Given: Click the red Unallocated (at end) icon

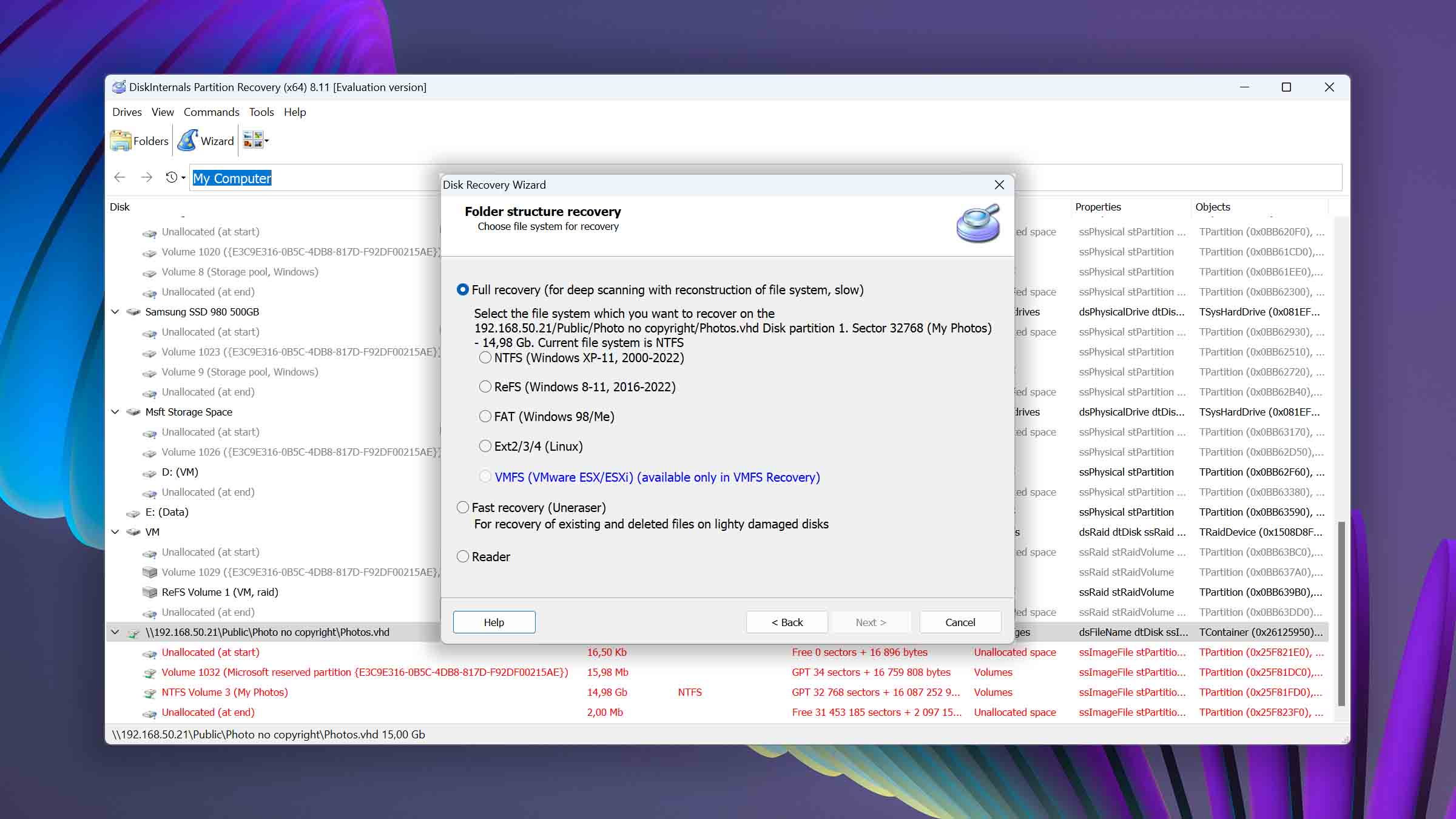Looking at the screenshot, I should [149, 713].
